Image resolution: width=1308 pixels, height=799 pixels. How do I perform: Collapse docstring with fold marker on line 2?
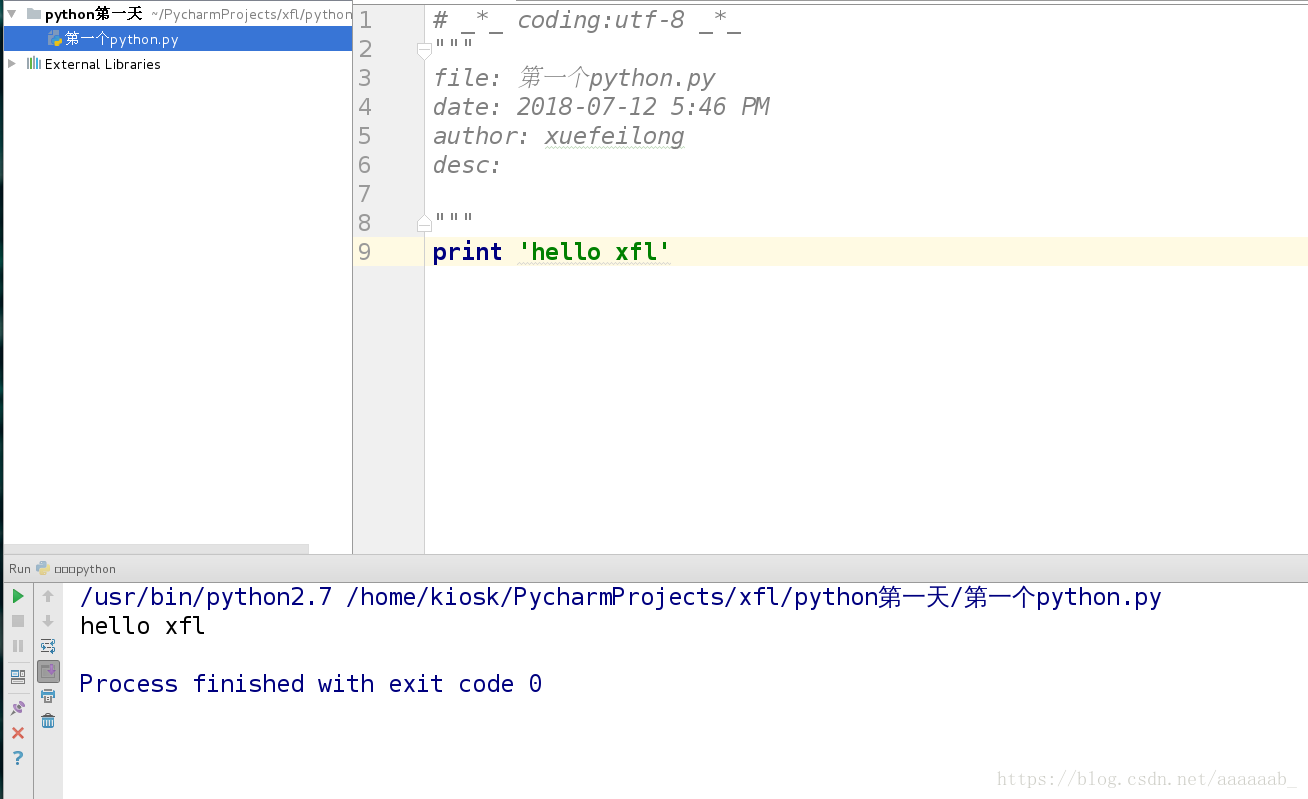[424, 49]
